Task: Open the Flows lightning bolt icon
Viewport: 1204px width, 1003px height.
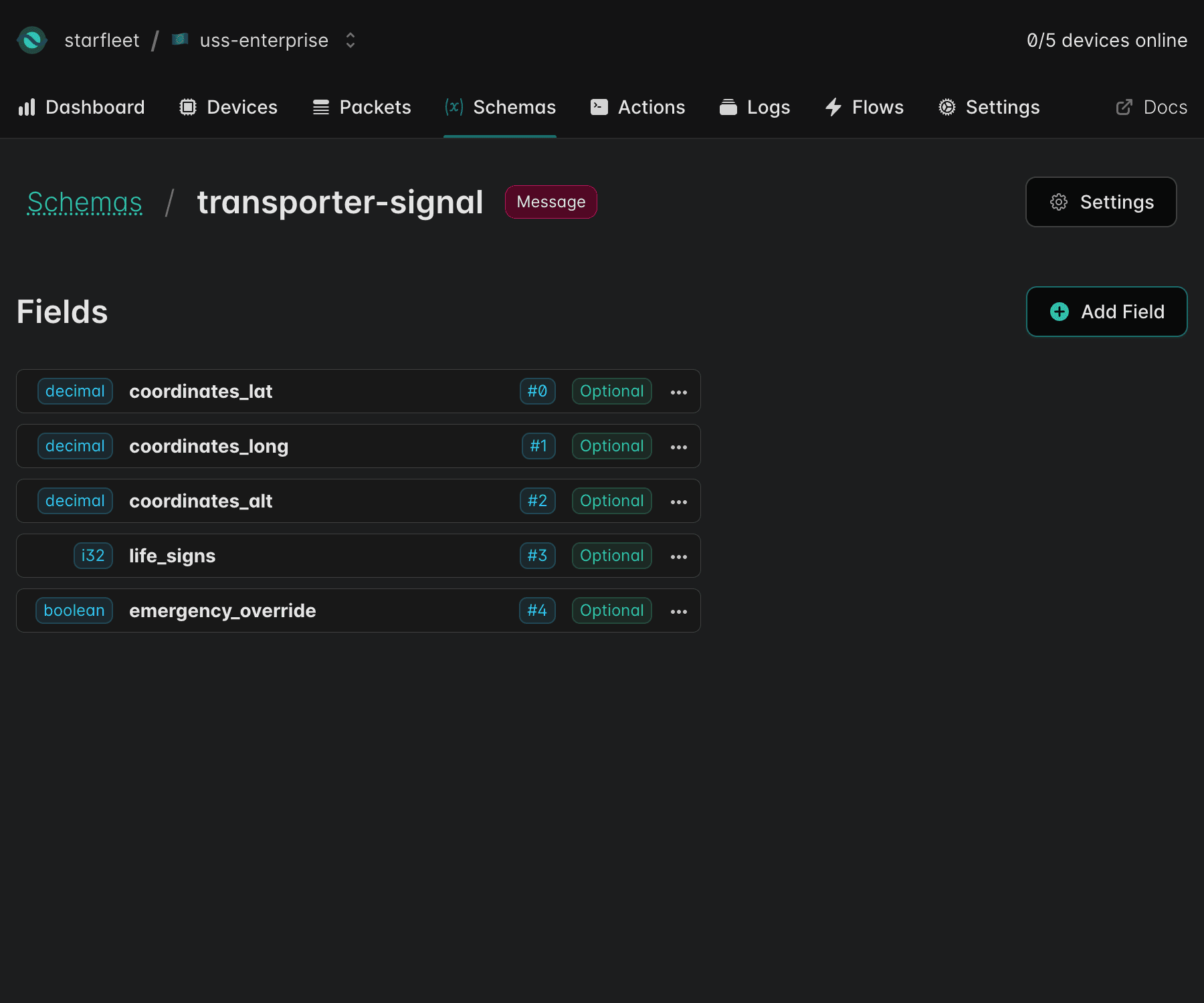Action: pyautogui.click(x=833, y=107)
